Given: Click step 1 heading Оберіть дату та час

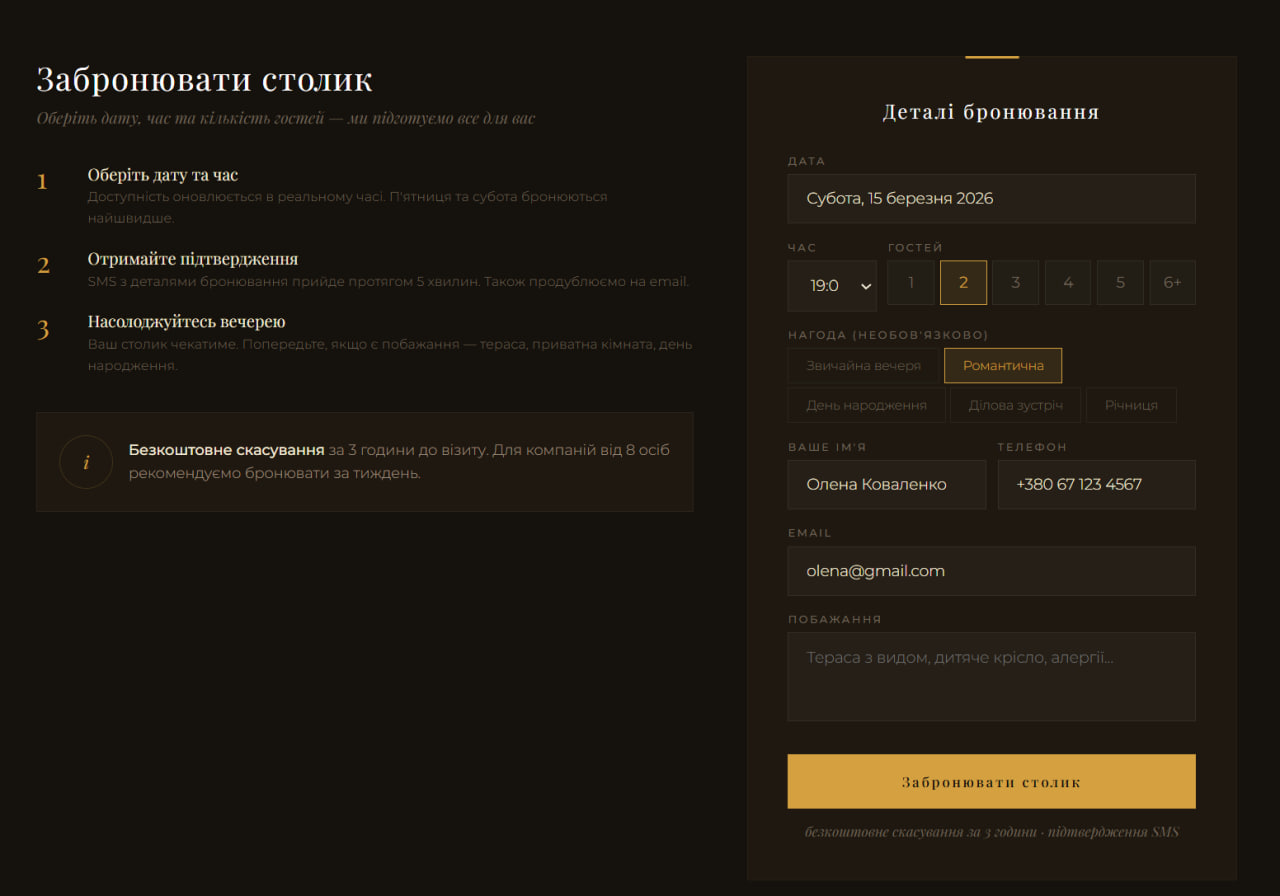Looking at the screenshot, I should point(163,175).
